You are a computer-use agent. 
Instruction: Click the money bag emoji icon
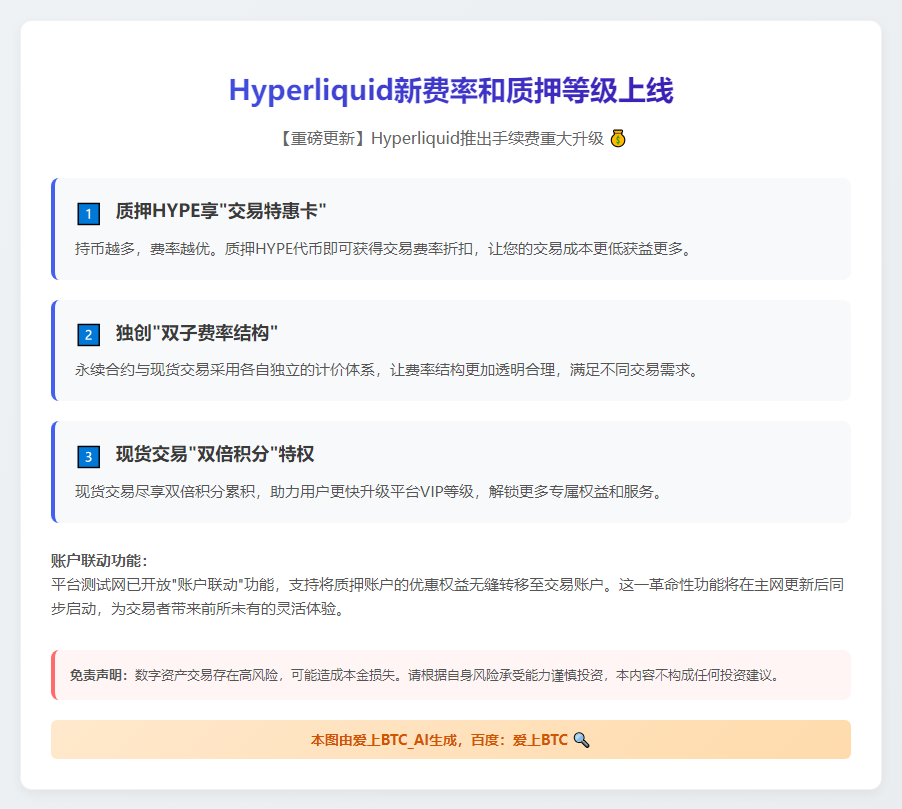pos(618,139)
